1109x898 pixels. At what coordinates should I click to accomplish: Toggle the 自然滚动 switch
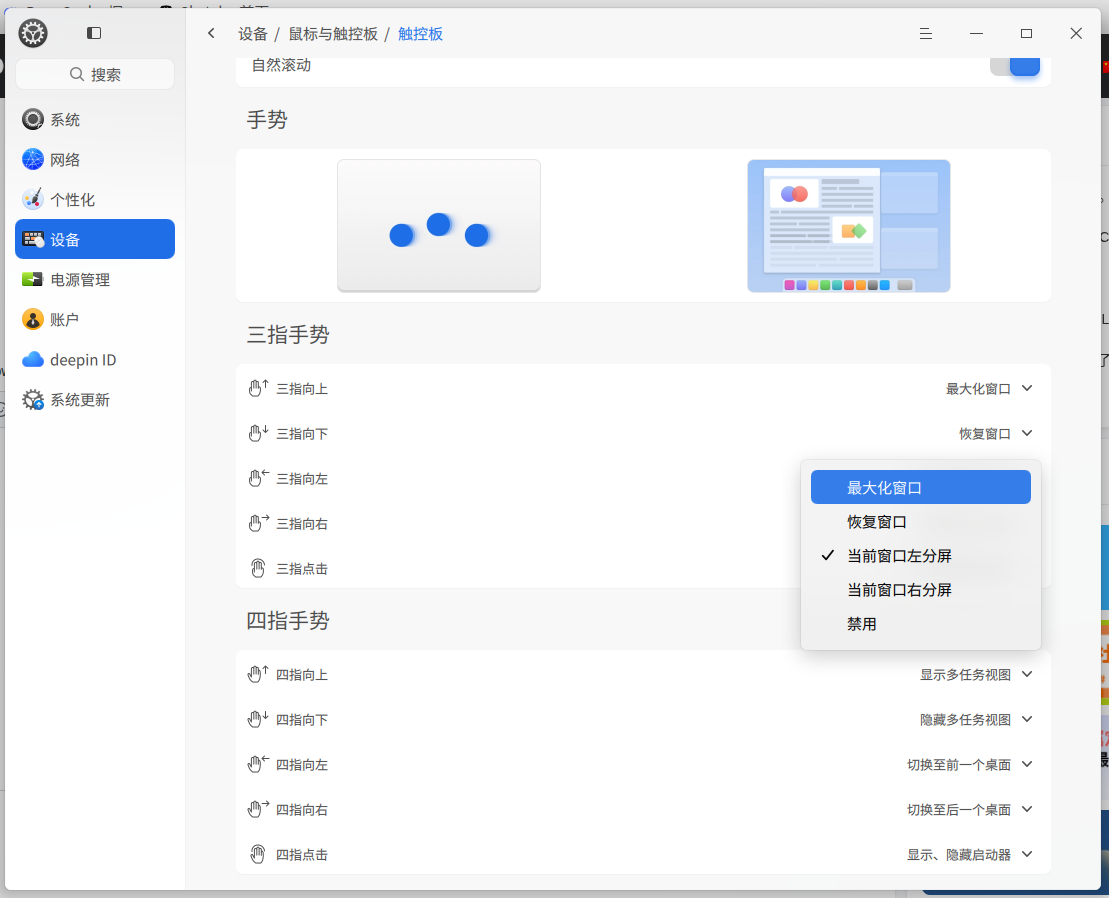click(1014, 66)
